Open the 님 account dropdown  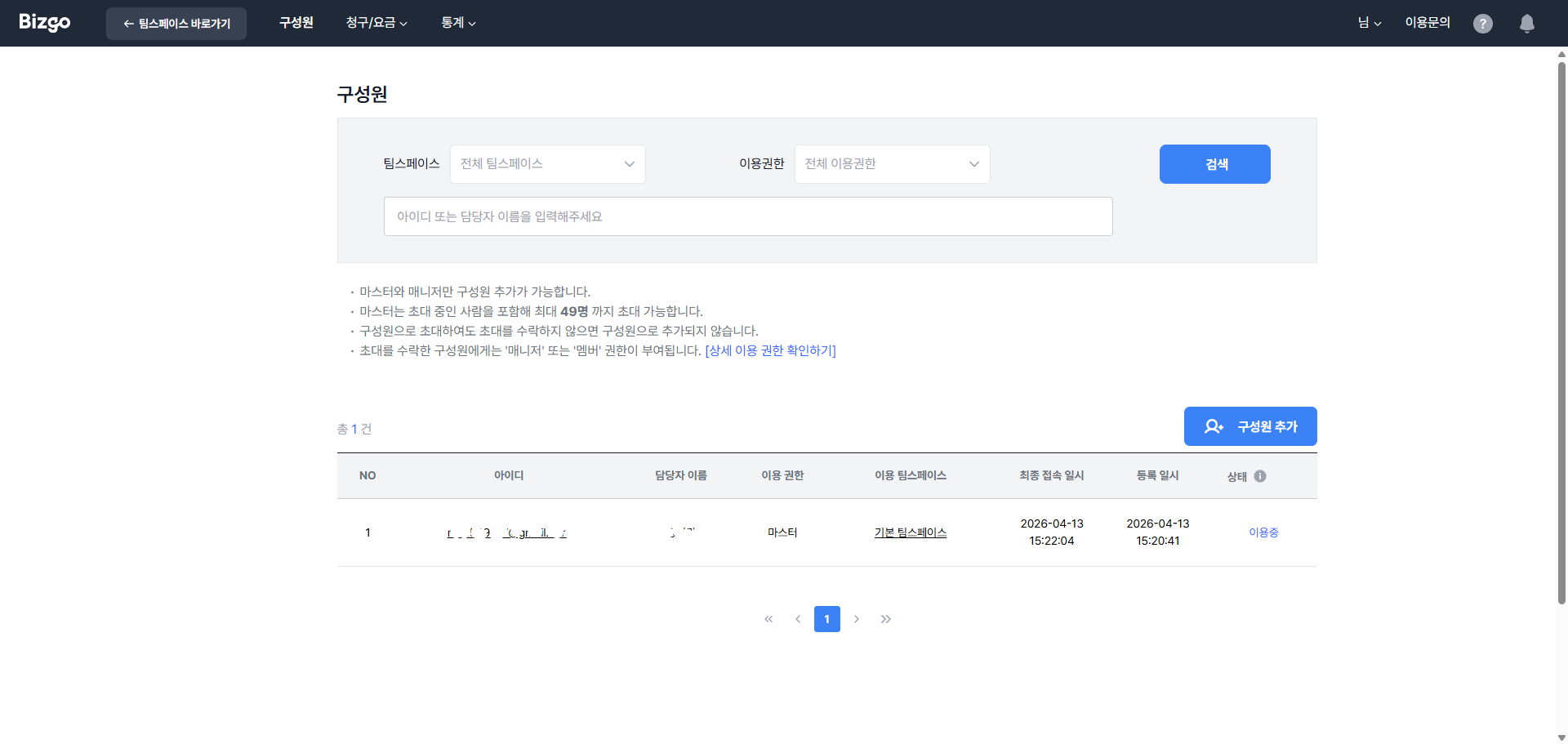click(x=1370, y=23)
